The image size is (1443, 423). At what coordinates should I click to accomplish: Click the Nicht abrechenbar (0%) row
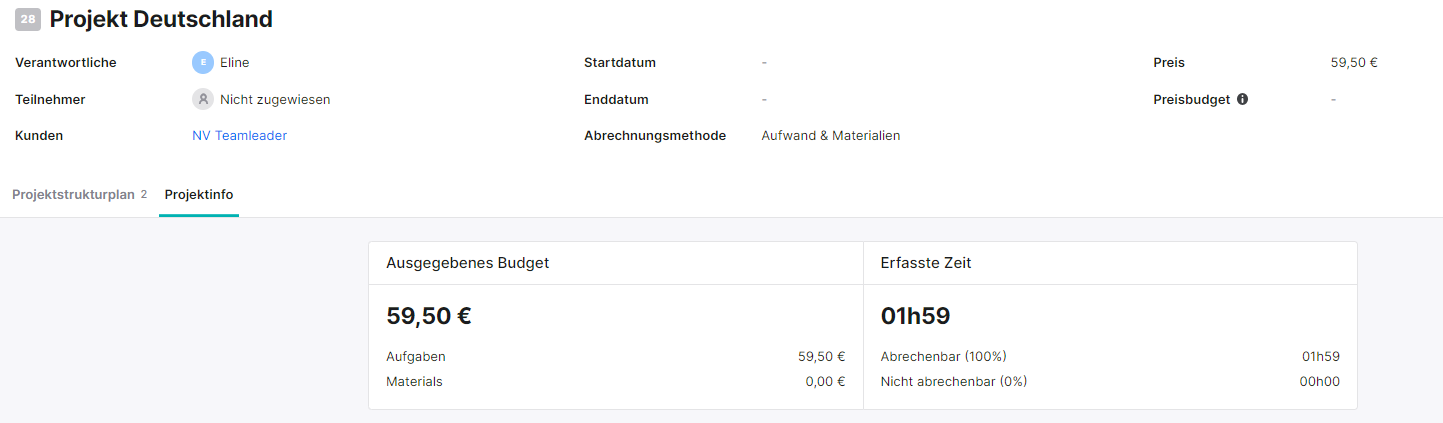[x=1110, y=381]
